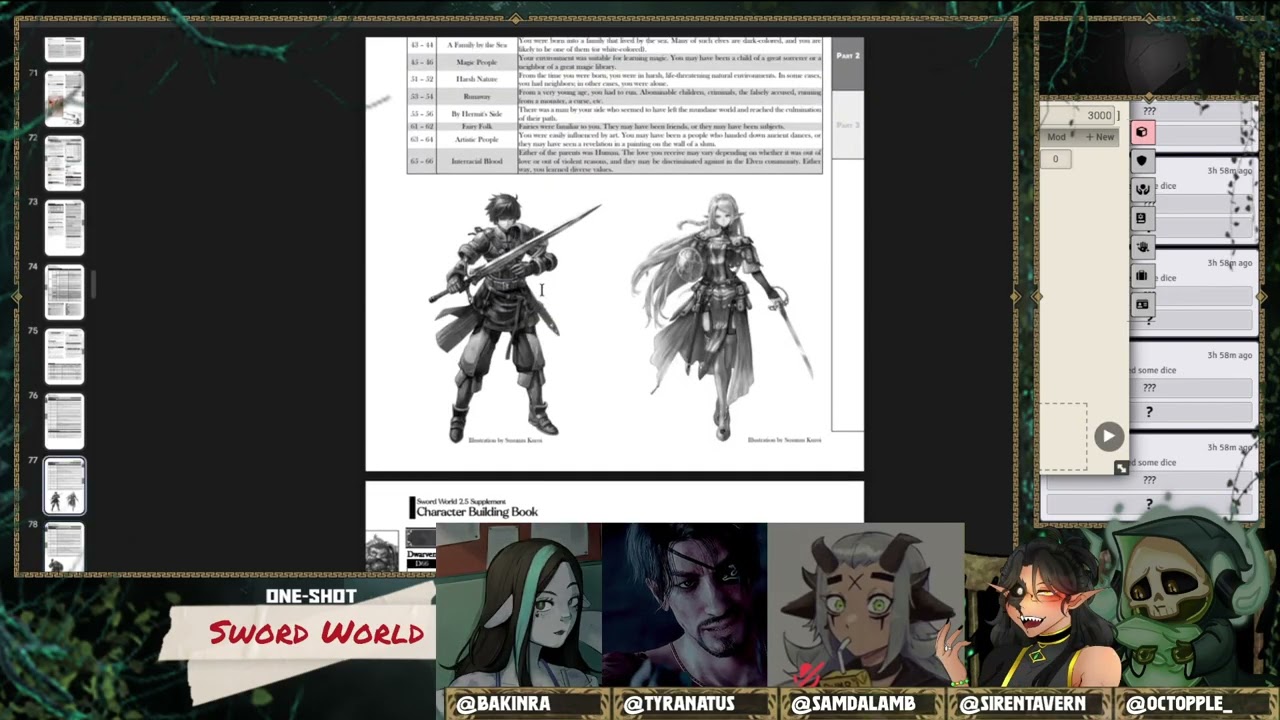Click the 'Character Building Book' heading

(x=477, y=511)
